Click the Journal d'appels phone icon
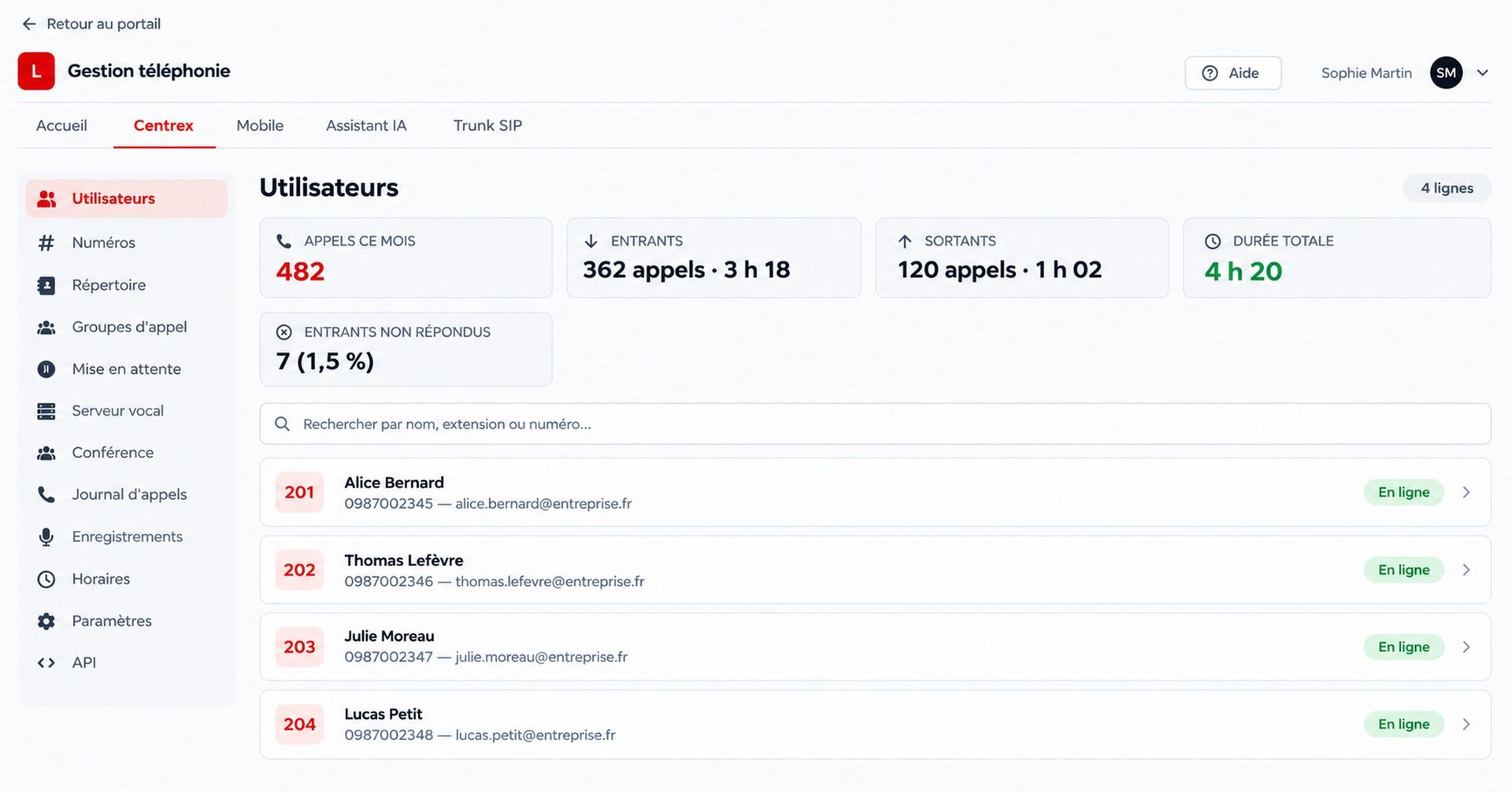1512x792 pixels. (x=46, y=495)
